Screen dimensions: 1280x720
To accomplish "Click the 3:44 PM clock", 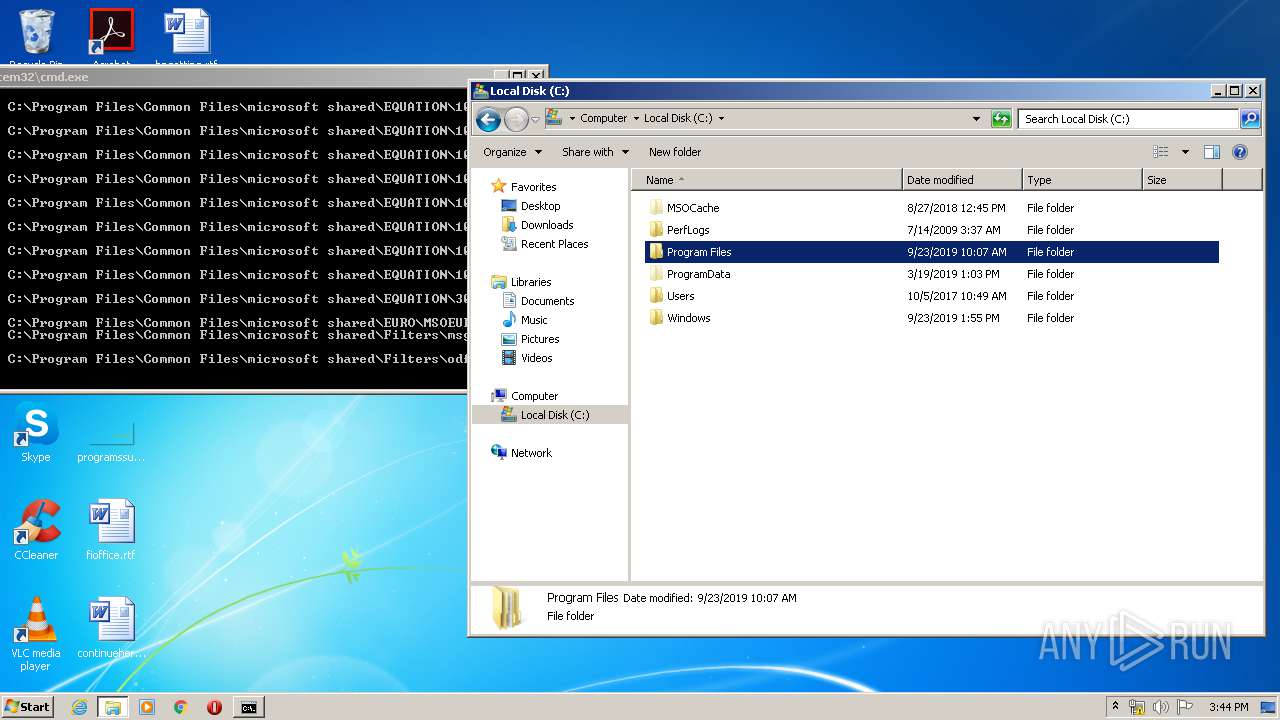I will tap(1228, 707).
